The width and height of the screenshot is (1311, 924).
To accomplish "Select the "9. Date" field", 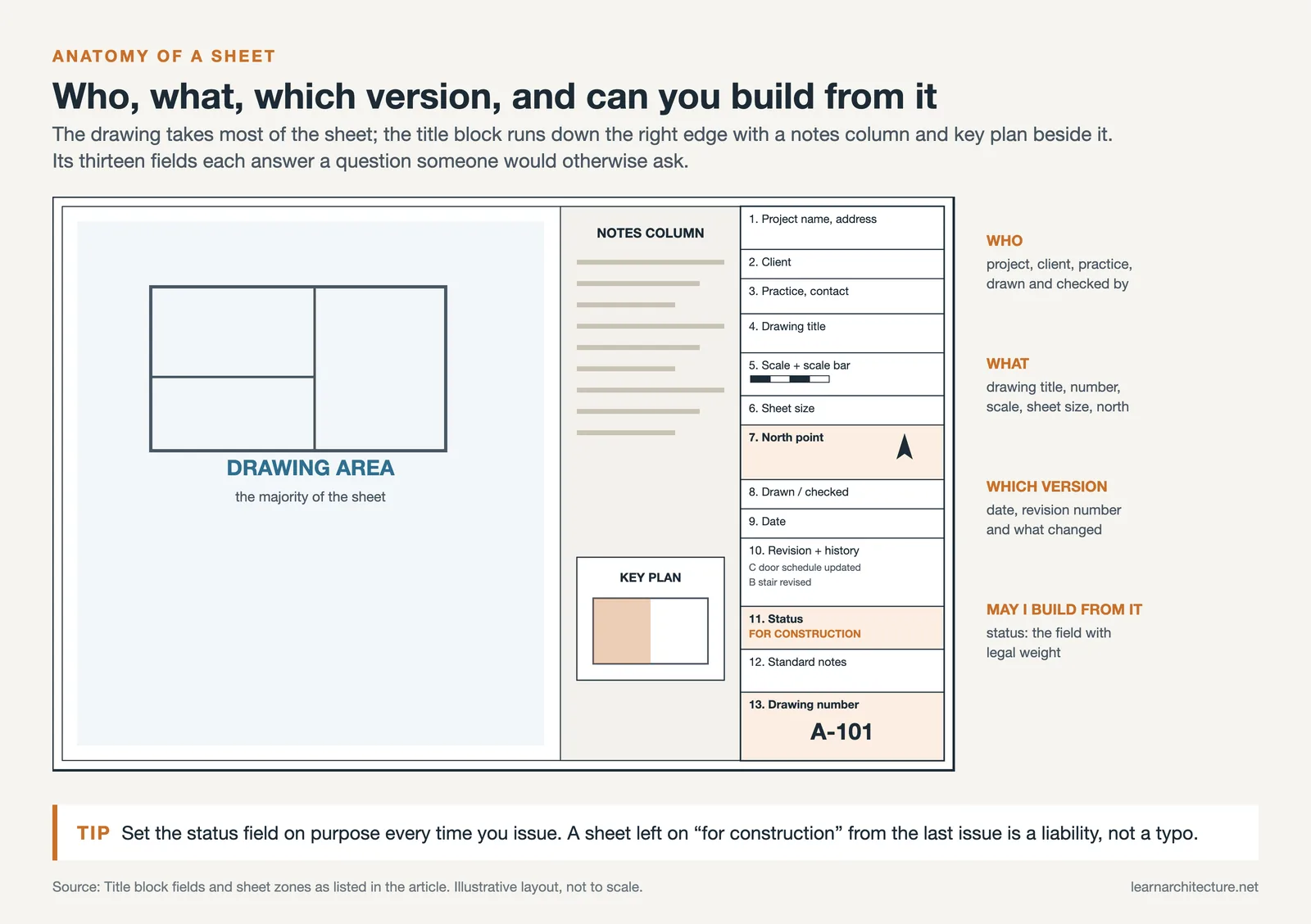I will pyautogui.click(x=842, y=523).
